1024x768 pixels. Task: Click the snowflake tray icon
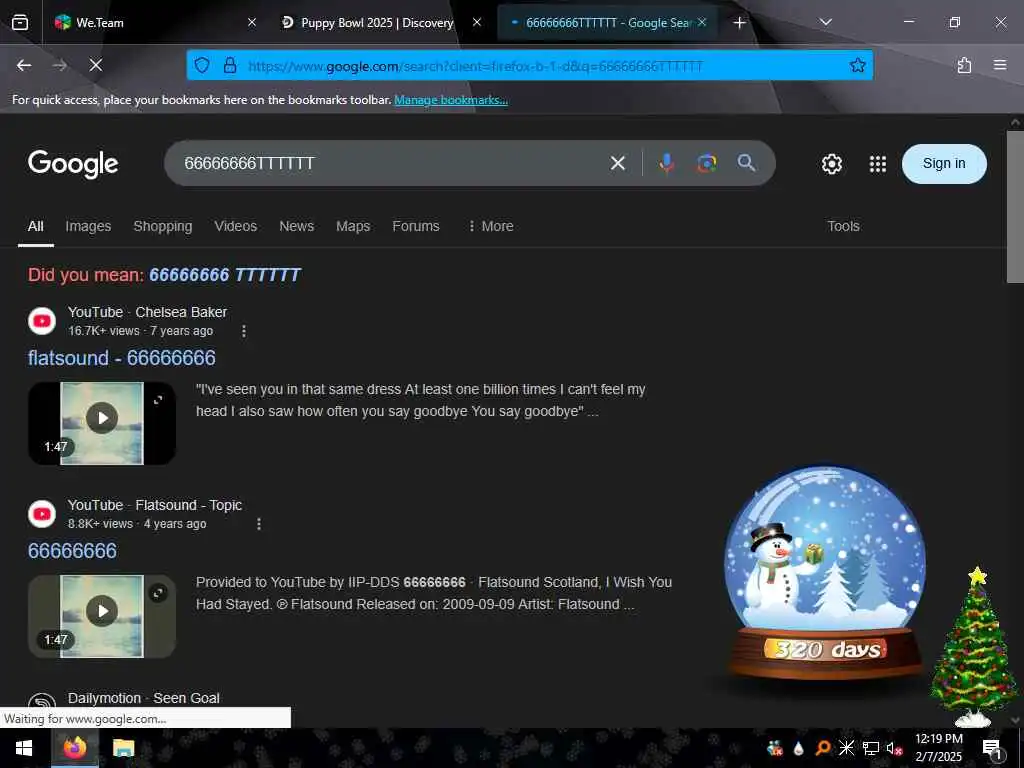click(x=846, y=748)
